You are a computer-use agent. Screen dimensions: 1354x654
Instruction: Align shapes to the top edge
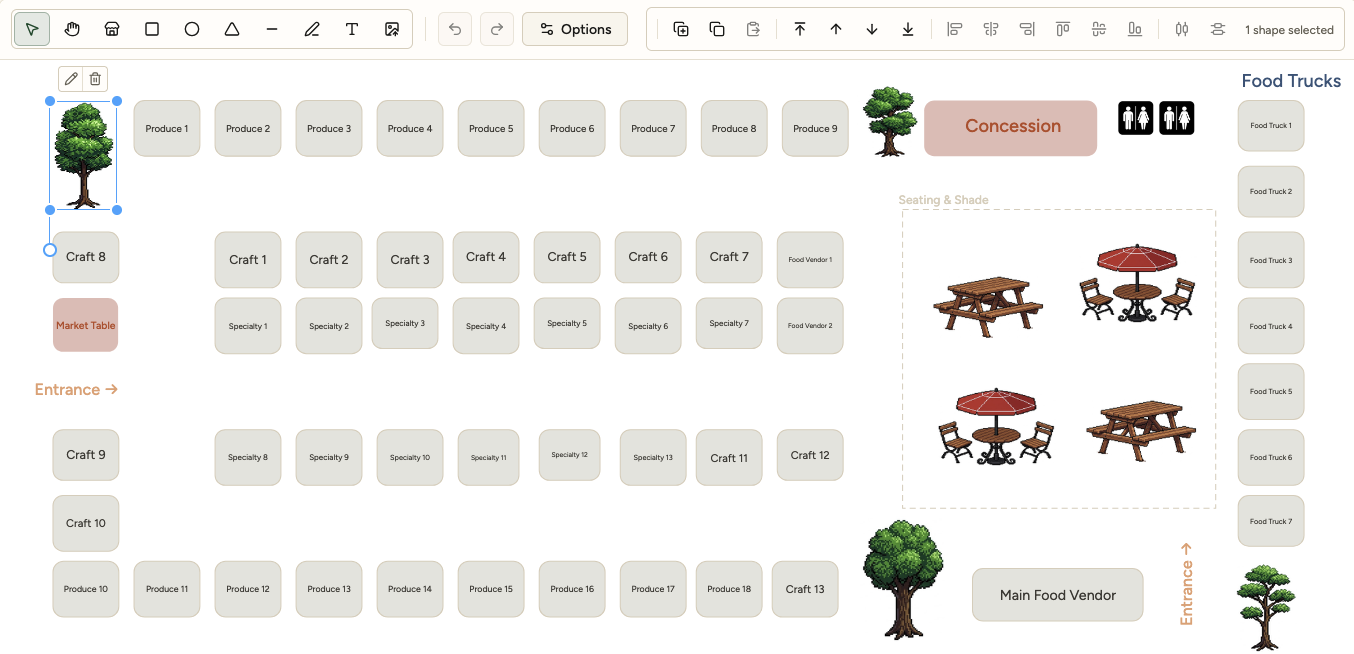[1063, 29]
